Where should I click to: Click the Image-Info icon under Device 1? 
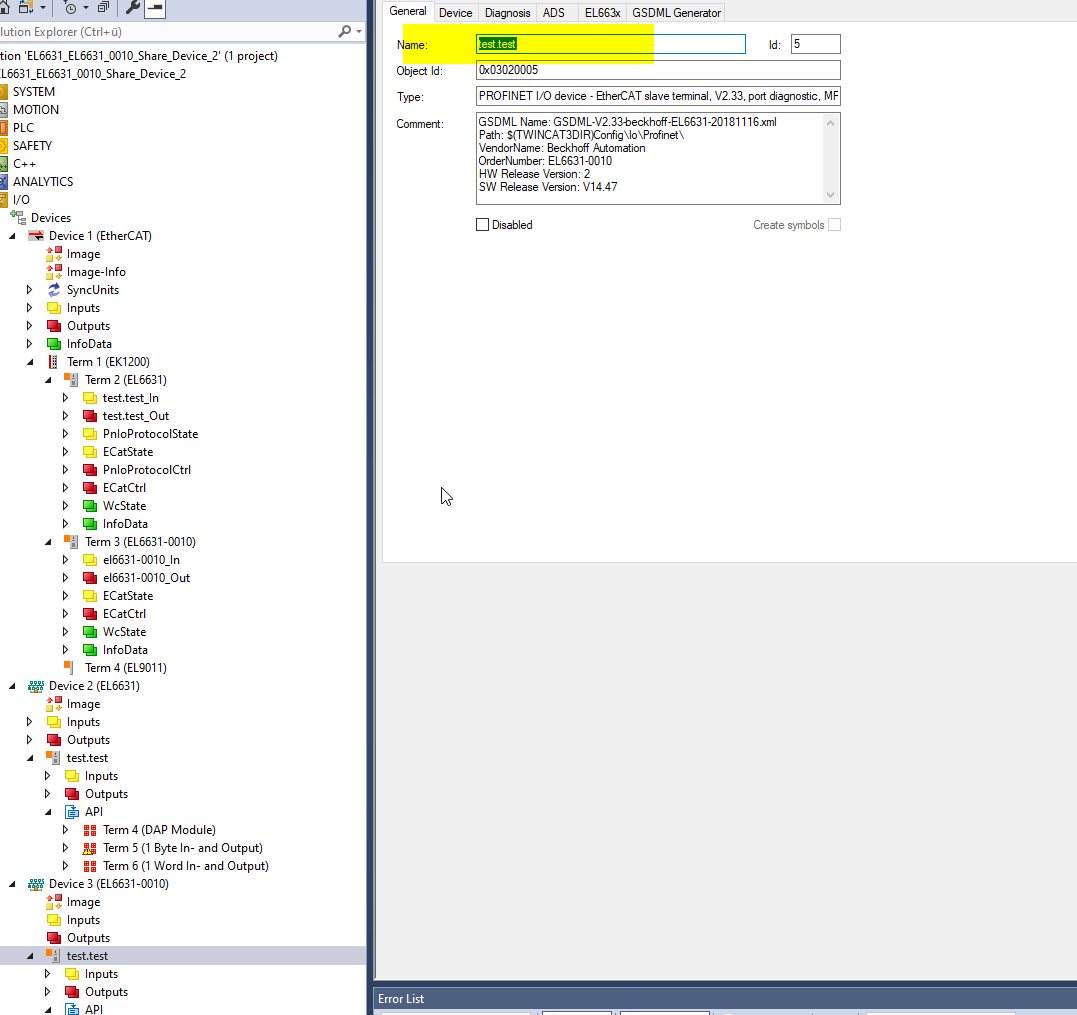(55, 272)
